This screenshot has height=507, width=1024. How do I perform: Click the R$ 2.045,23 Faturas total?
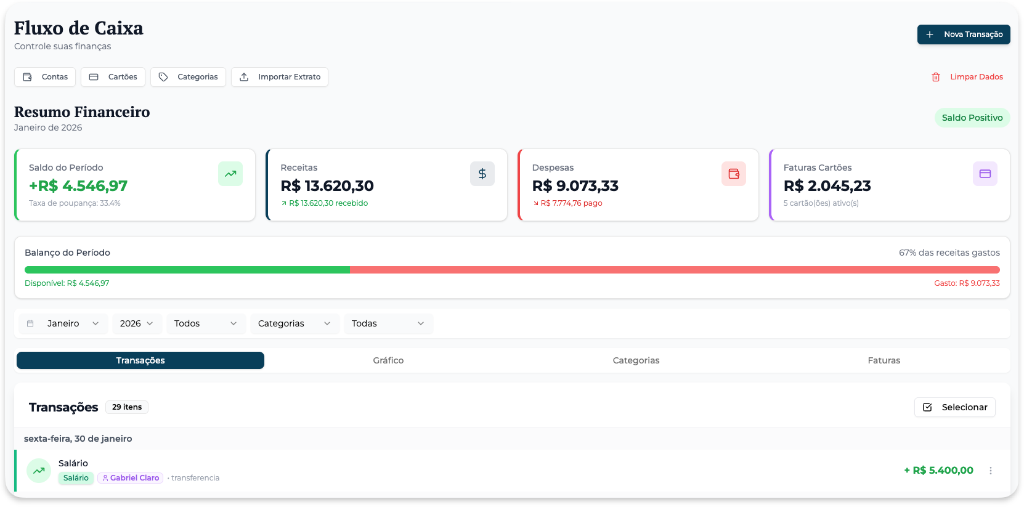click(827, 186)
